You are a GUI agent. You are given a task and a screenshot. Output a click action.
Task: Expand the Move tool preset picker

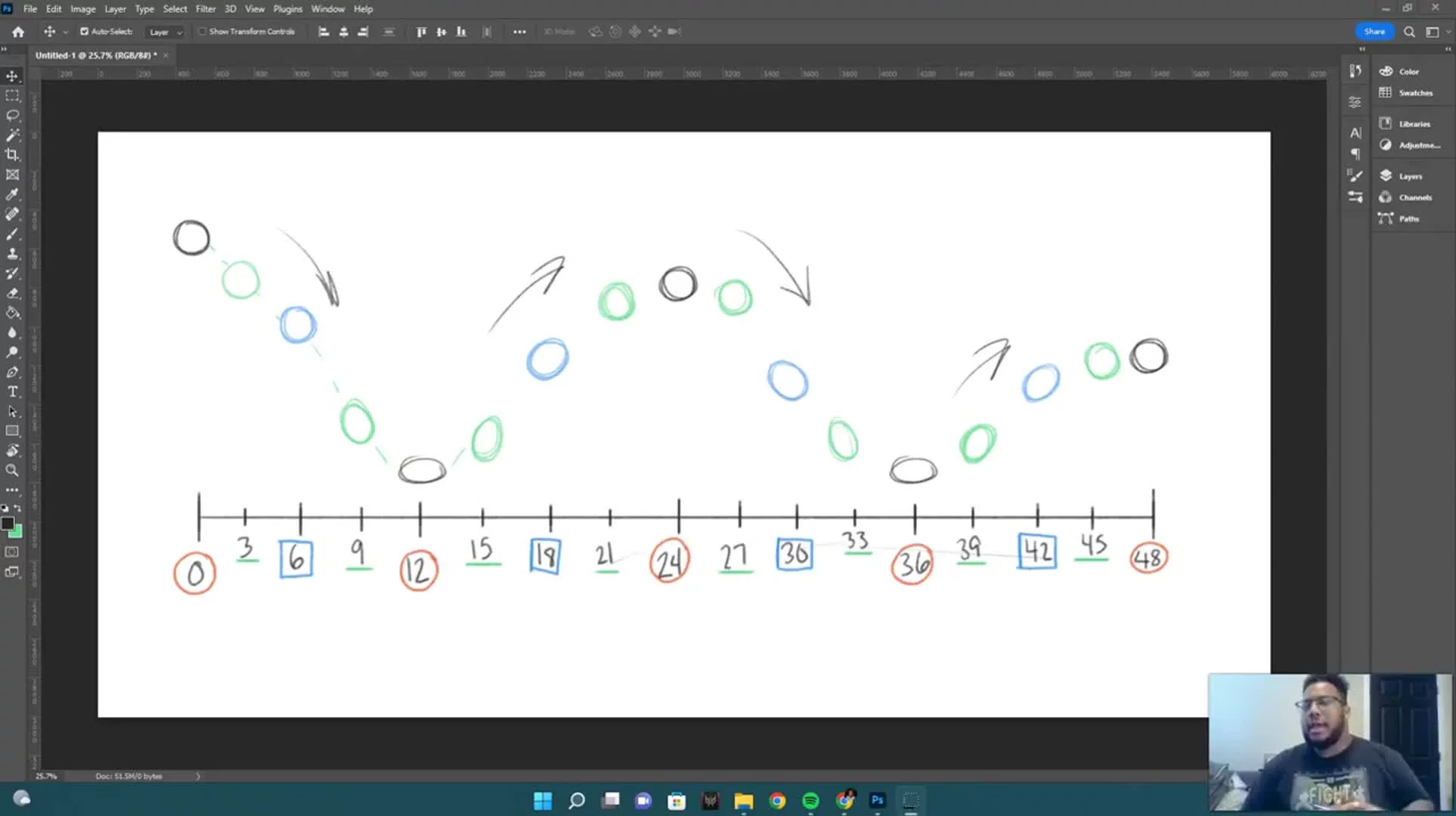pos(66,32)
